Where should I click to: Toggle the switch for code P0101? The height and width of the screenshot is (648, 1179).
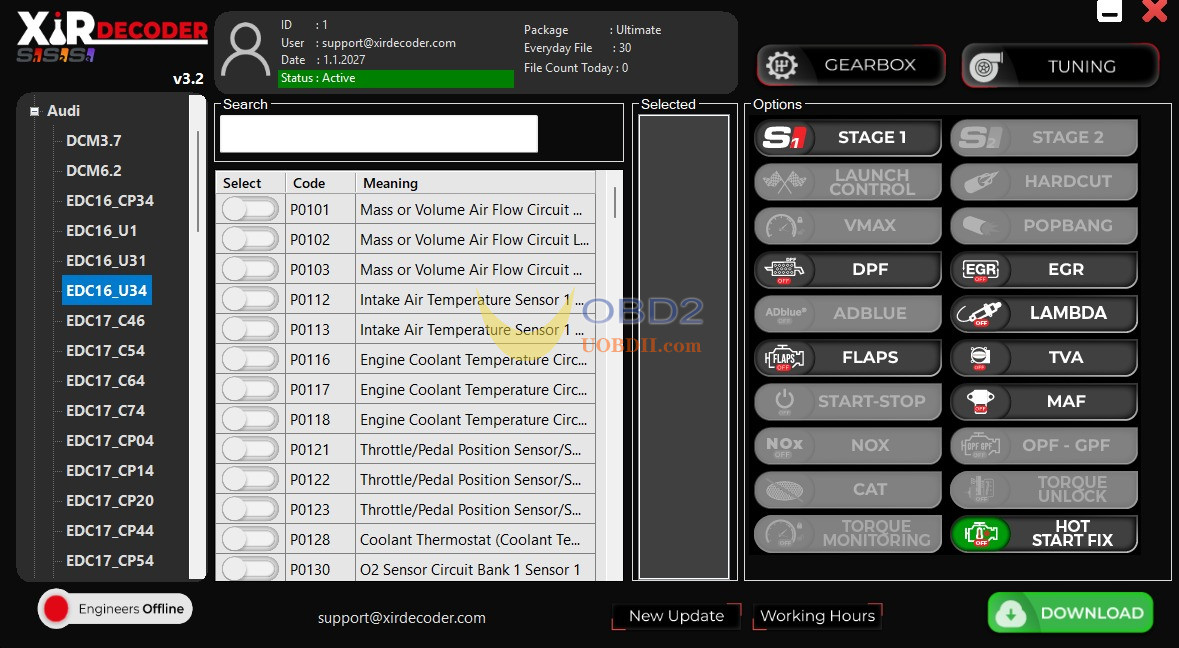(250, 209)
